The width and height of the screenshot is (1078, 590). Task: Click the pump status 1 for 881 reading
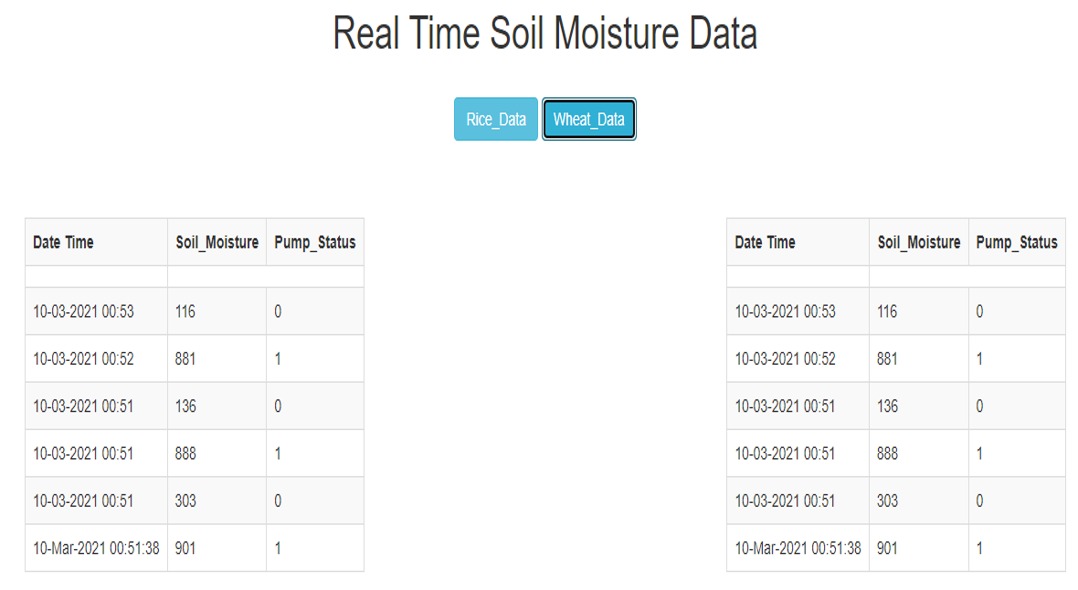(x=278, y=357)
